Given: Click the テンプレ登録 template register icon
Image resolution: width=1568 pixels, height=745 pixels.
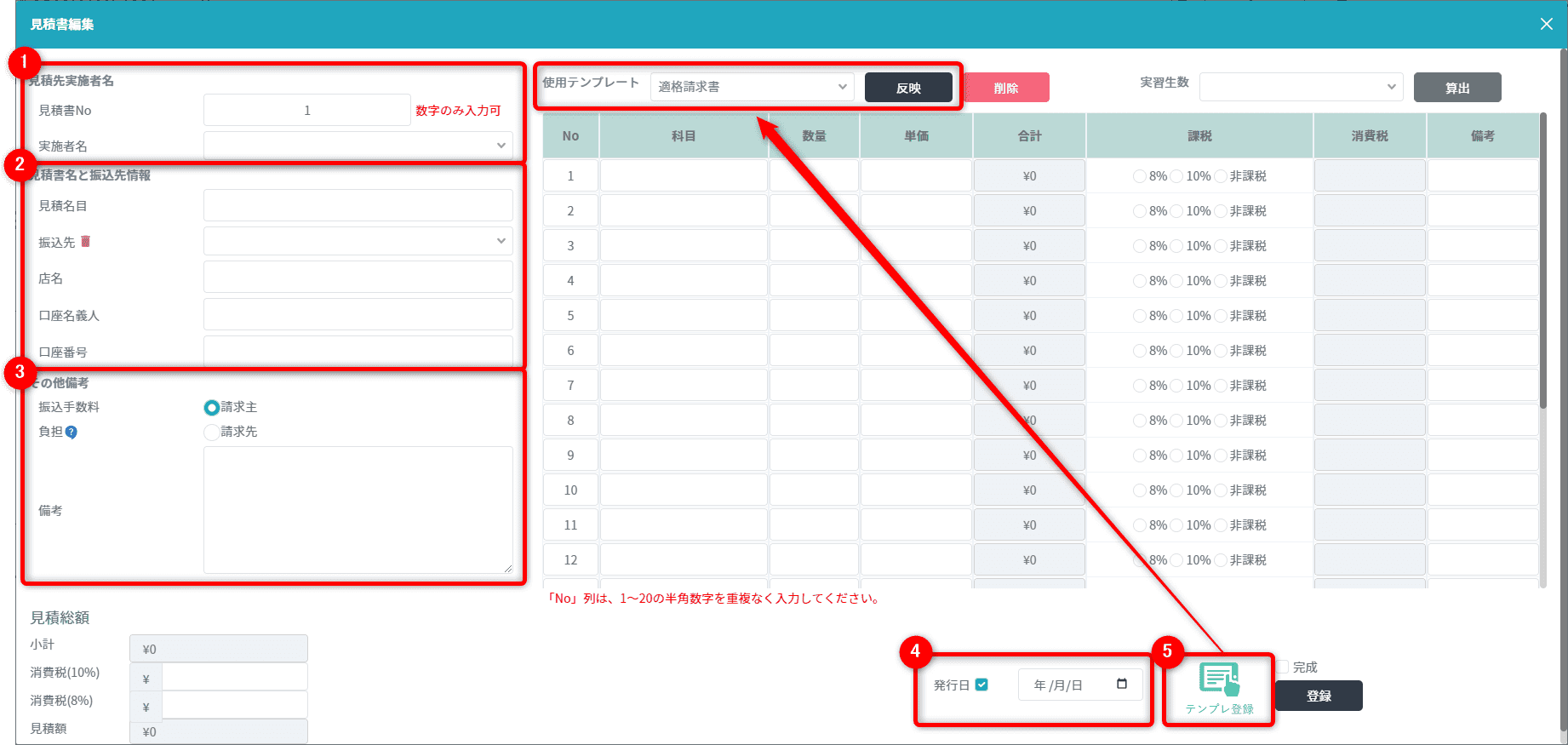Looking at the screenshot, I should 1219,681.
